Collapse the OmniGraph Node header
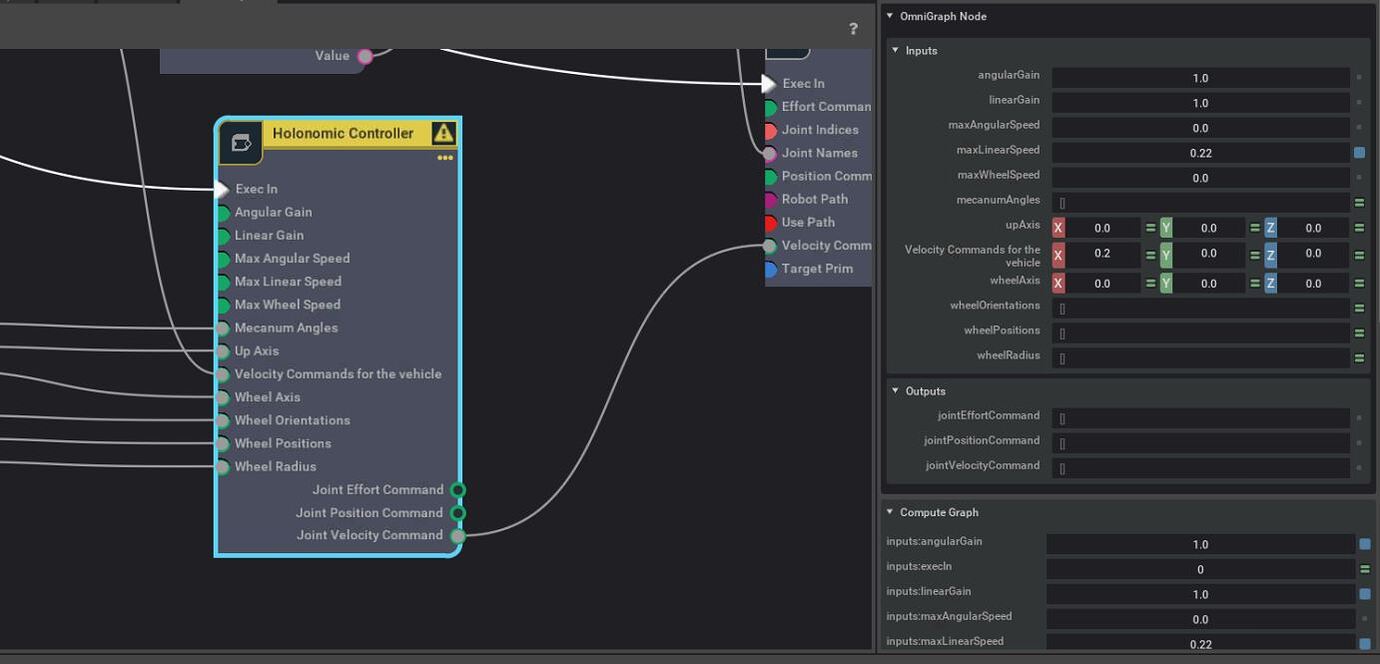This screenshot has height=664, width=1380. [x=889, y=16]
